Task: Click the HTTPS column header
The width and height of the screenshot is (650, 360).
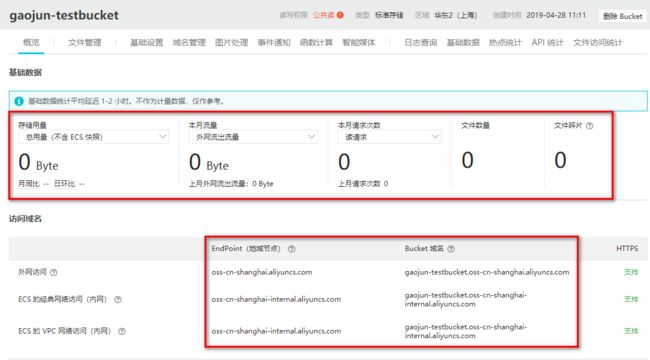Action: [627, 248]
